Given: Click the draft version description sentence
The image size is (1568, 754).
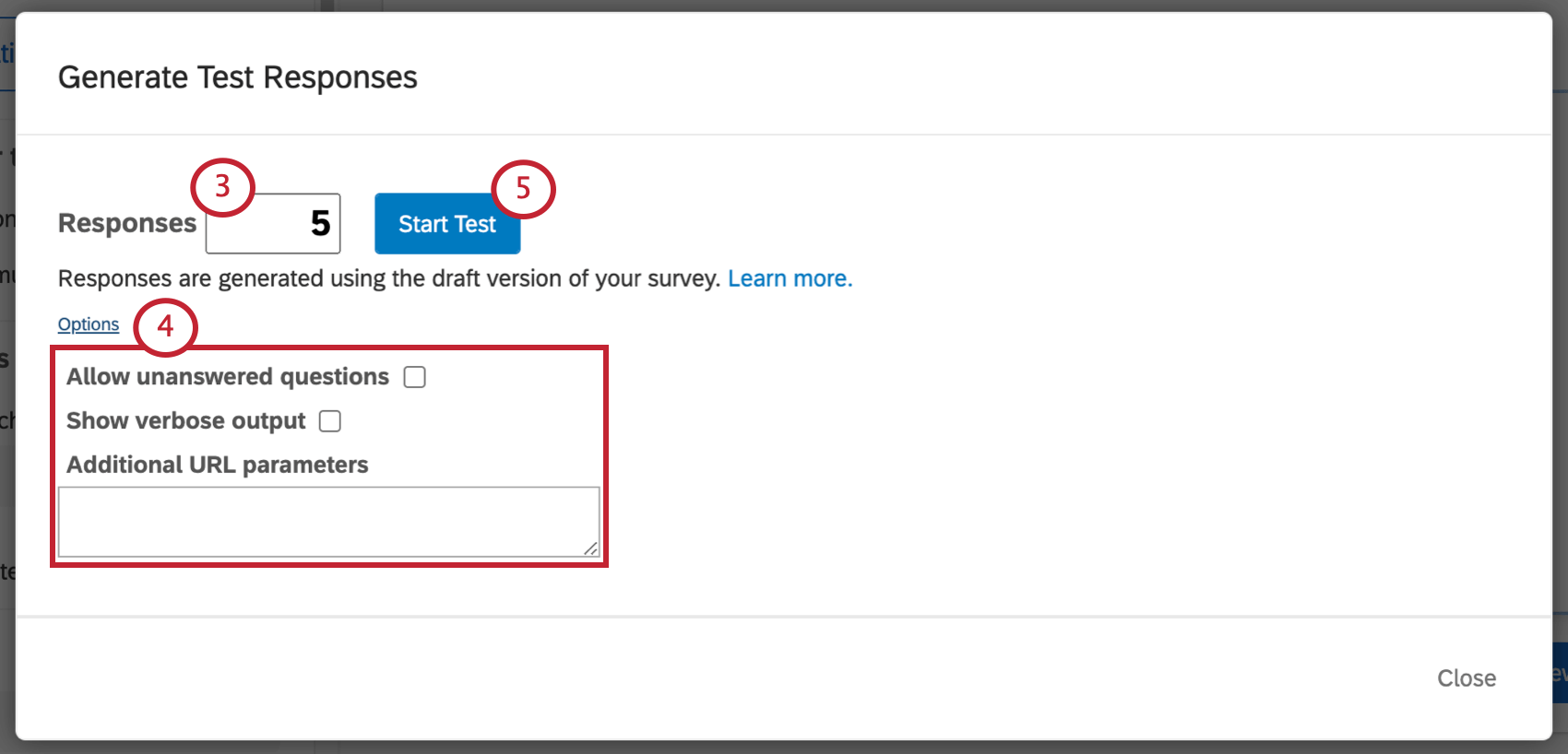Looking at the screenshot, I should click(x=388, y=278).
